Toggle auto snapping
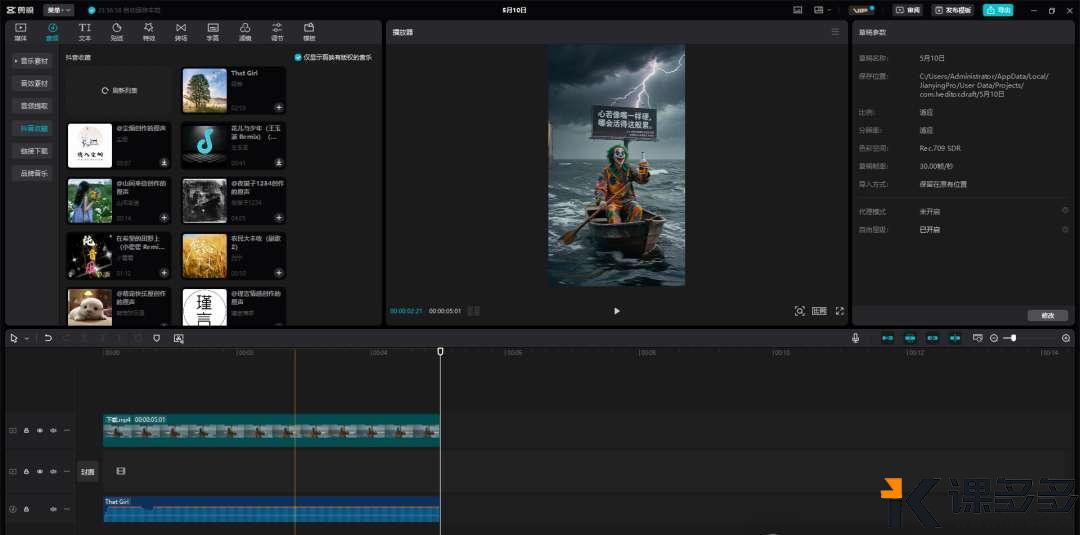This screenshot has height=535, width=1080. coord(910,338)
